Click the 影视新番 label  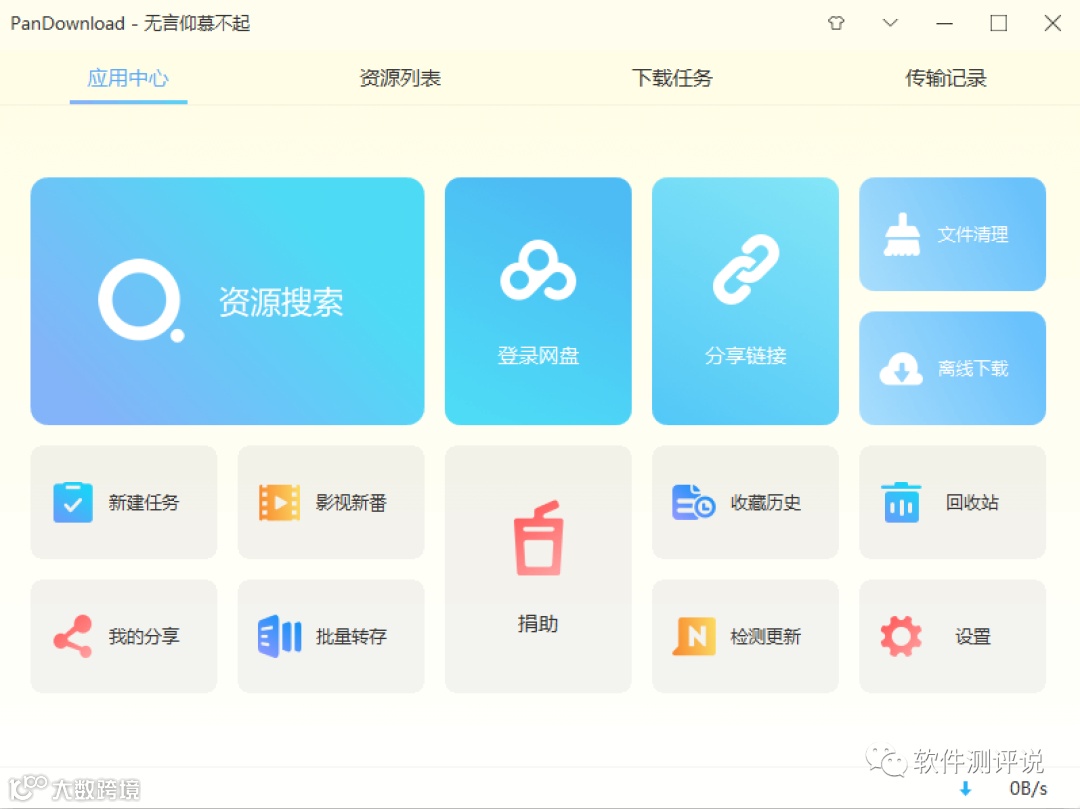tap(351, 503)
